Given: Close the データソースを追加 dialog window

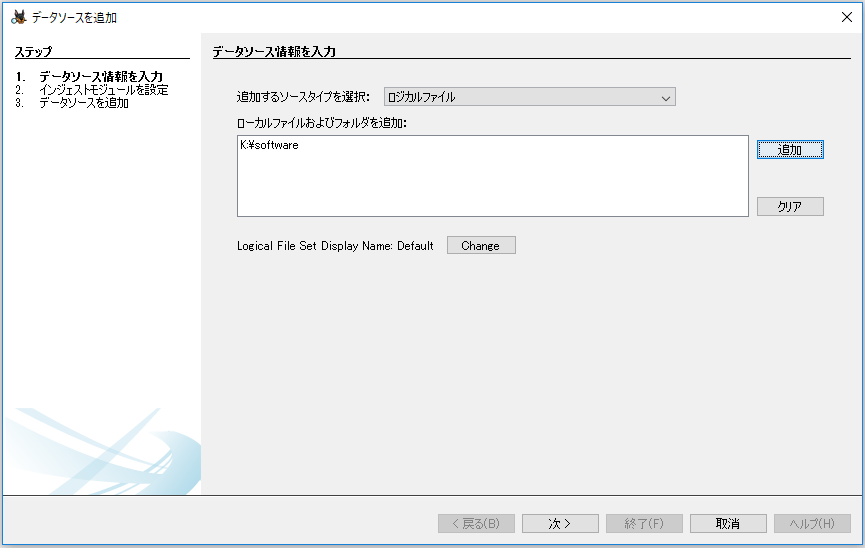Looking at the screenshot, I should (x=847, y=17).
